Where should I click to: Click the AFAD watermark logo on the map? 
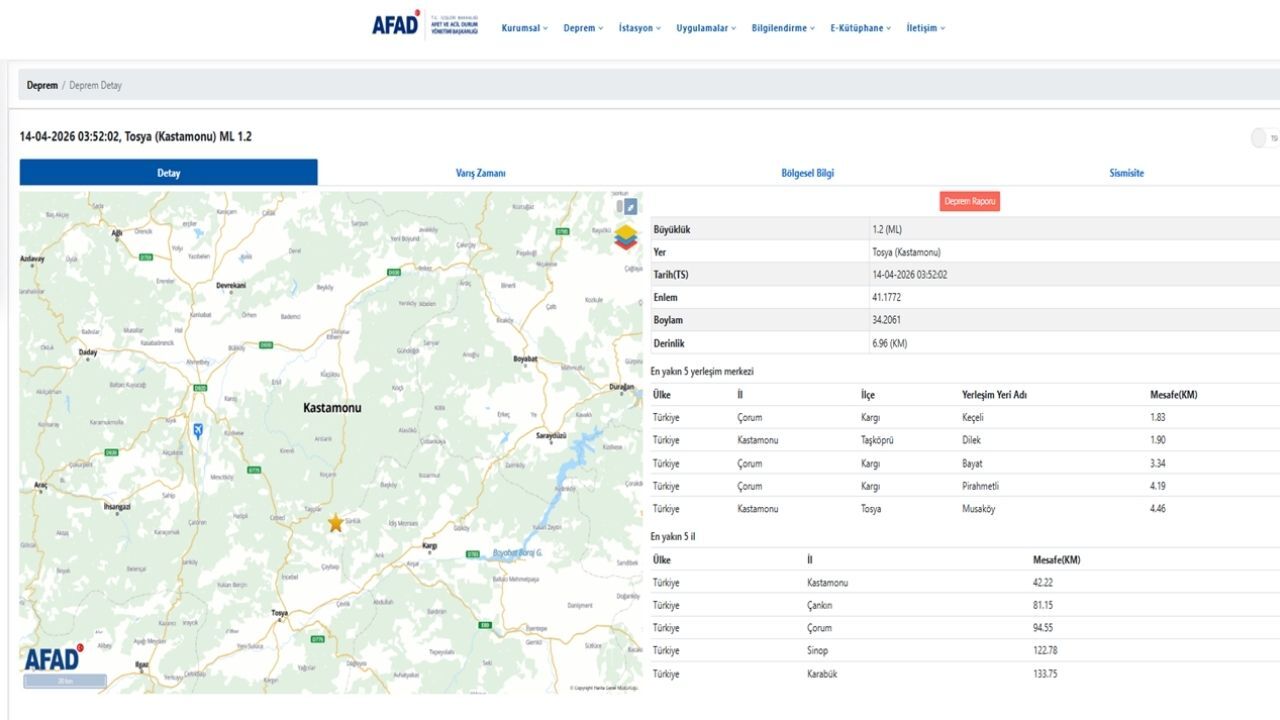click(x=53, y=659)
